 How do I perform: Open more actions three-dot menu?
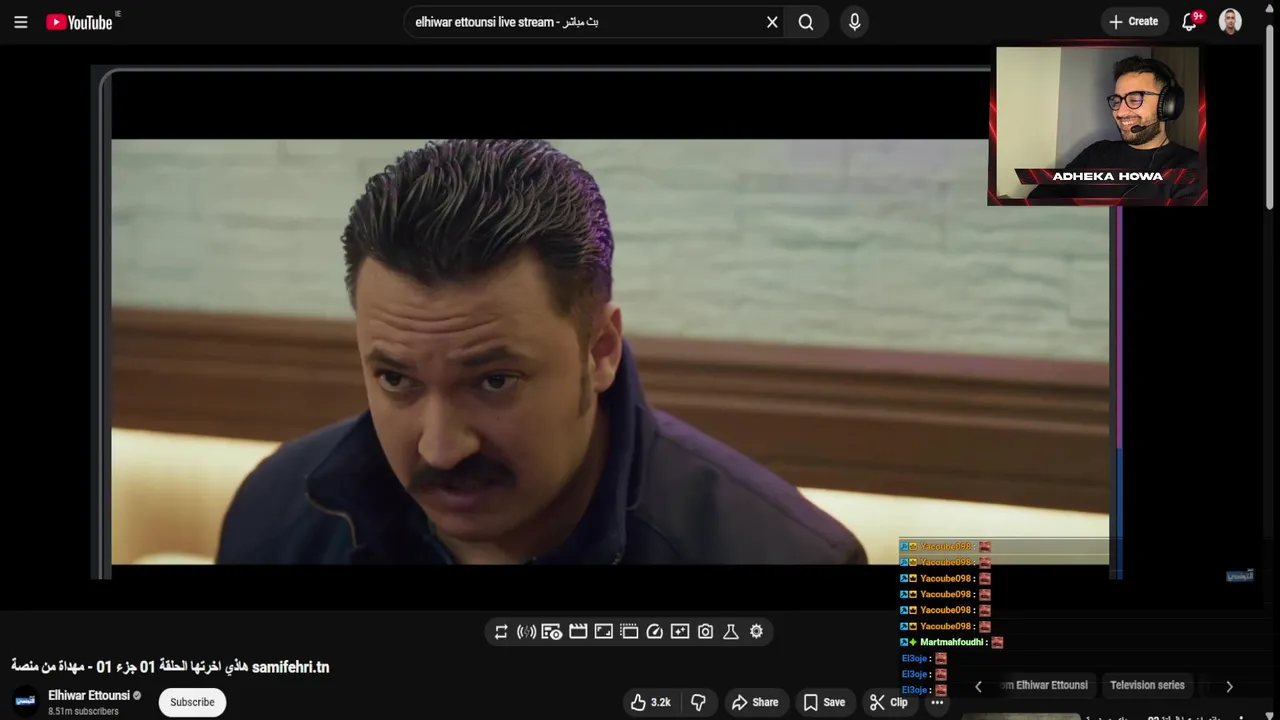(937, 702)
